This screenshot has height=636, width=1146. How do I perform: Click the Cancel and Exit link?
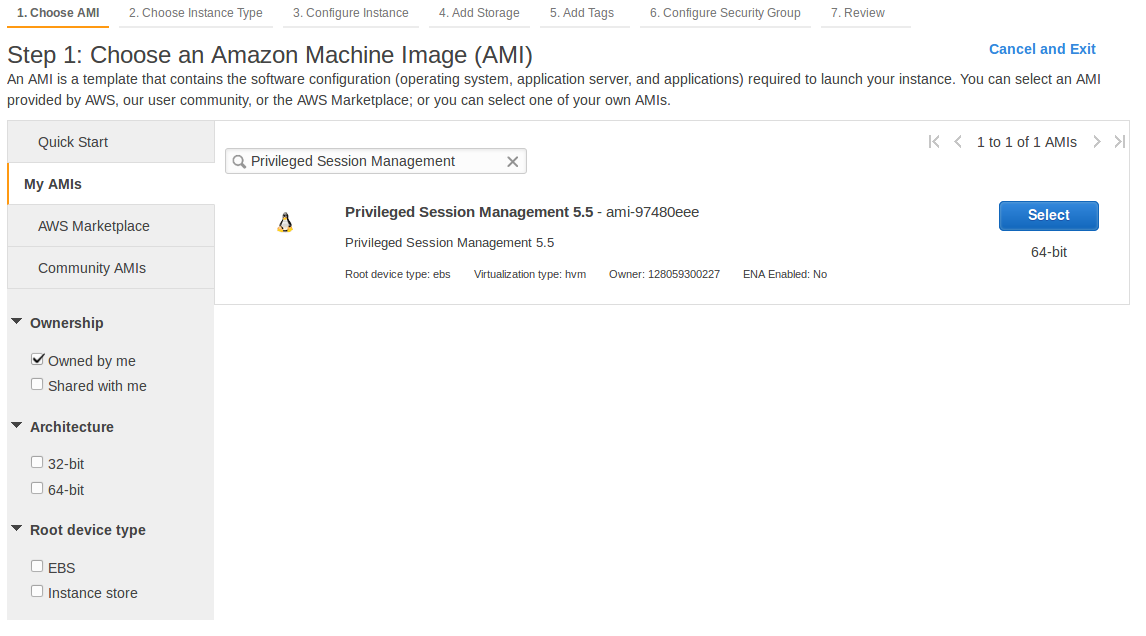tap(1042, 49)
